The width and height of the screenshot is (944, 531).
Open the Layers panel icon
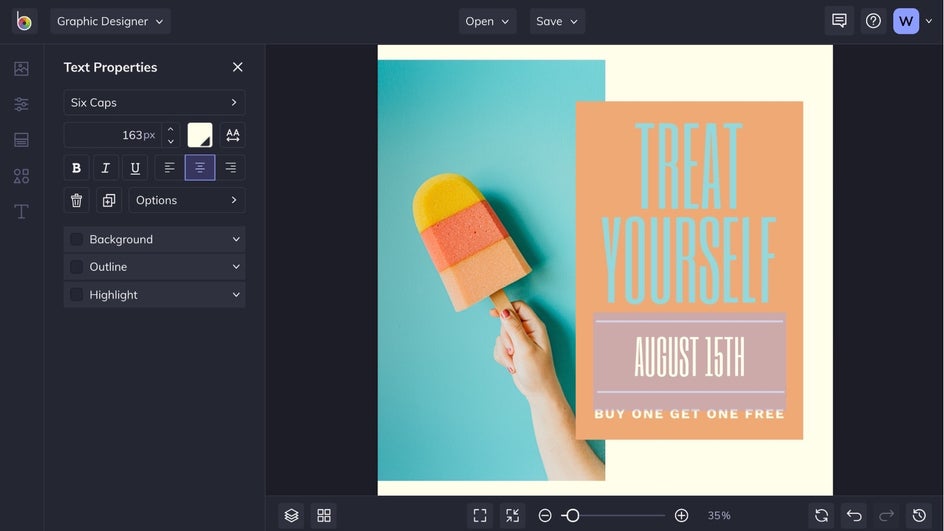[x=291, y=515]
